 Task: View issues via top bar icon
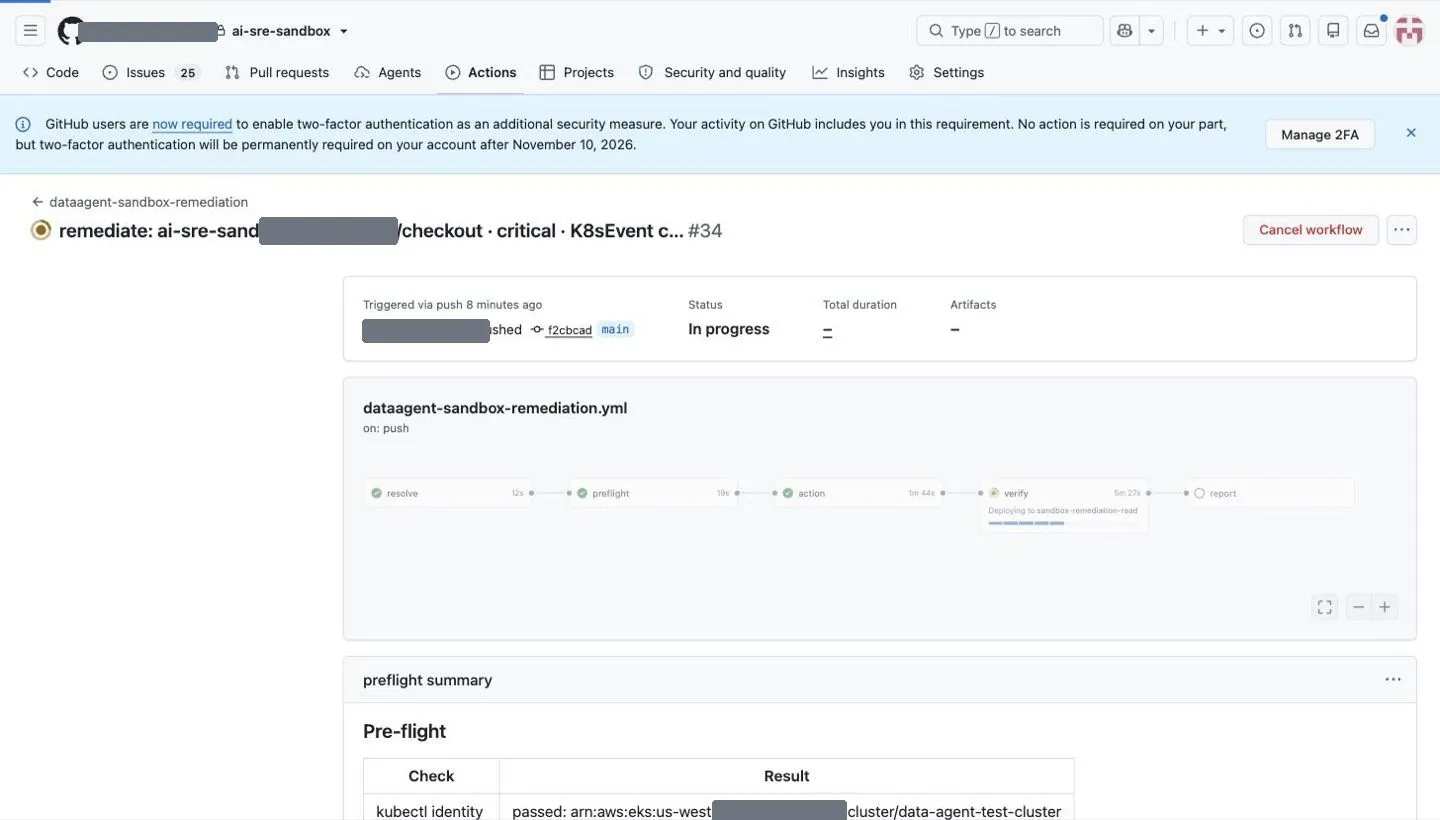click(1257, 31)
